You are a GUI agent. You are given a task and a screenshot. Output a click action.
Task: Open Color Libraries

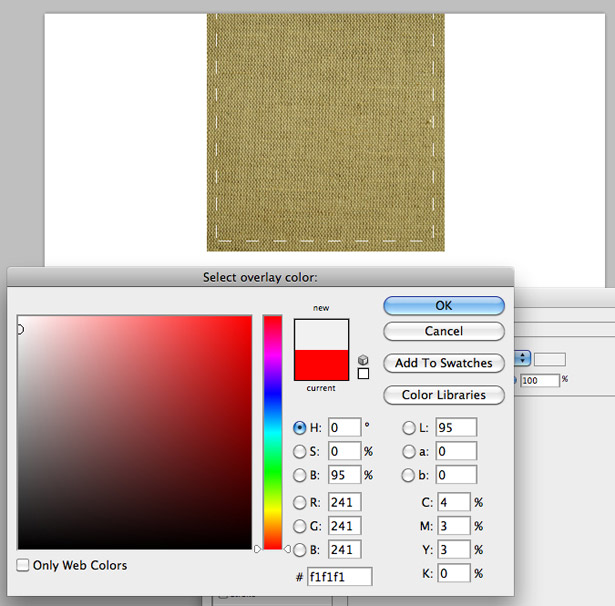[x=444, y=395]
